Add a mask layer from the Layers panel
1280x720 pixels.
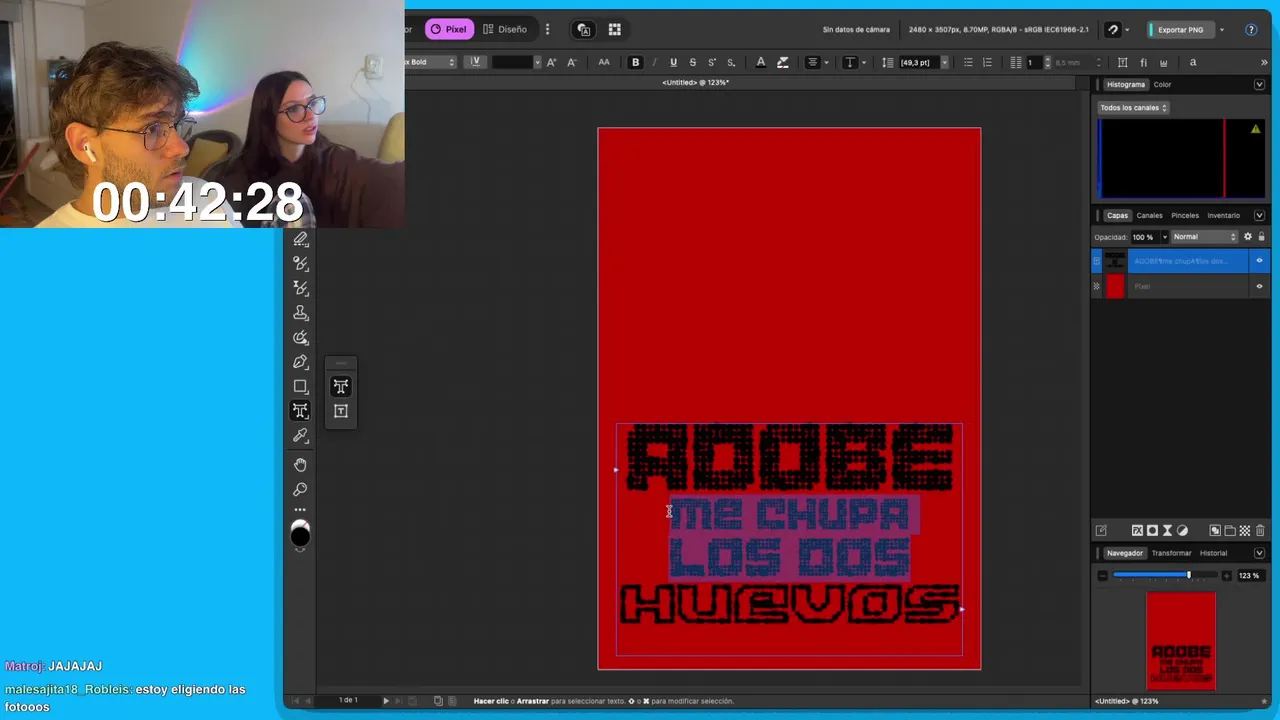click(1152, 530)
